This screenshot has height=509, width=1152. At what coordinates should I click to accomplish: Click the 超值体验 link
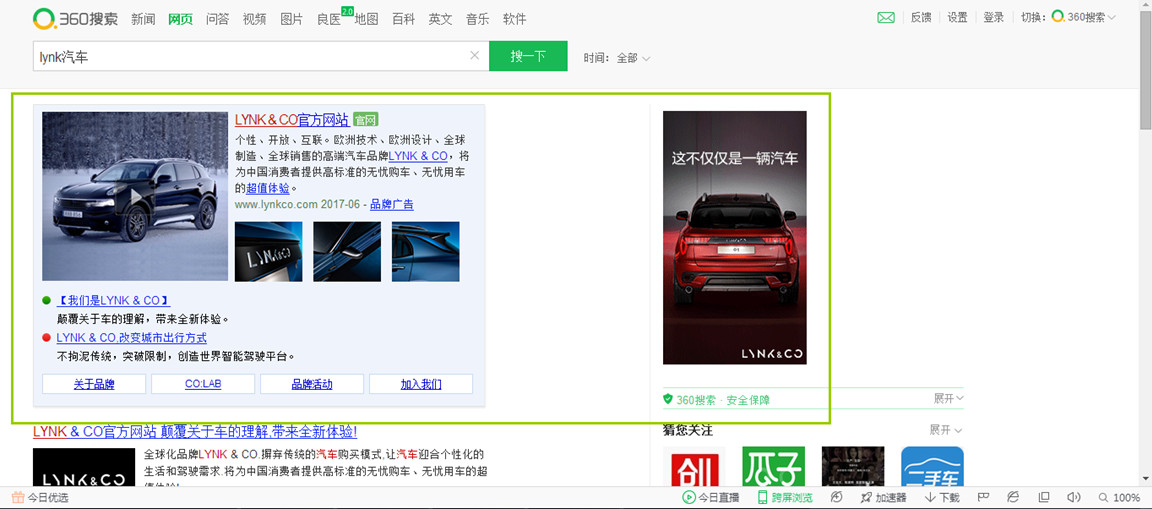268,188
